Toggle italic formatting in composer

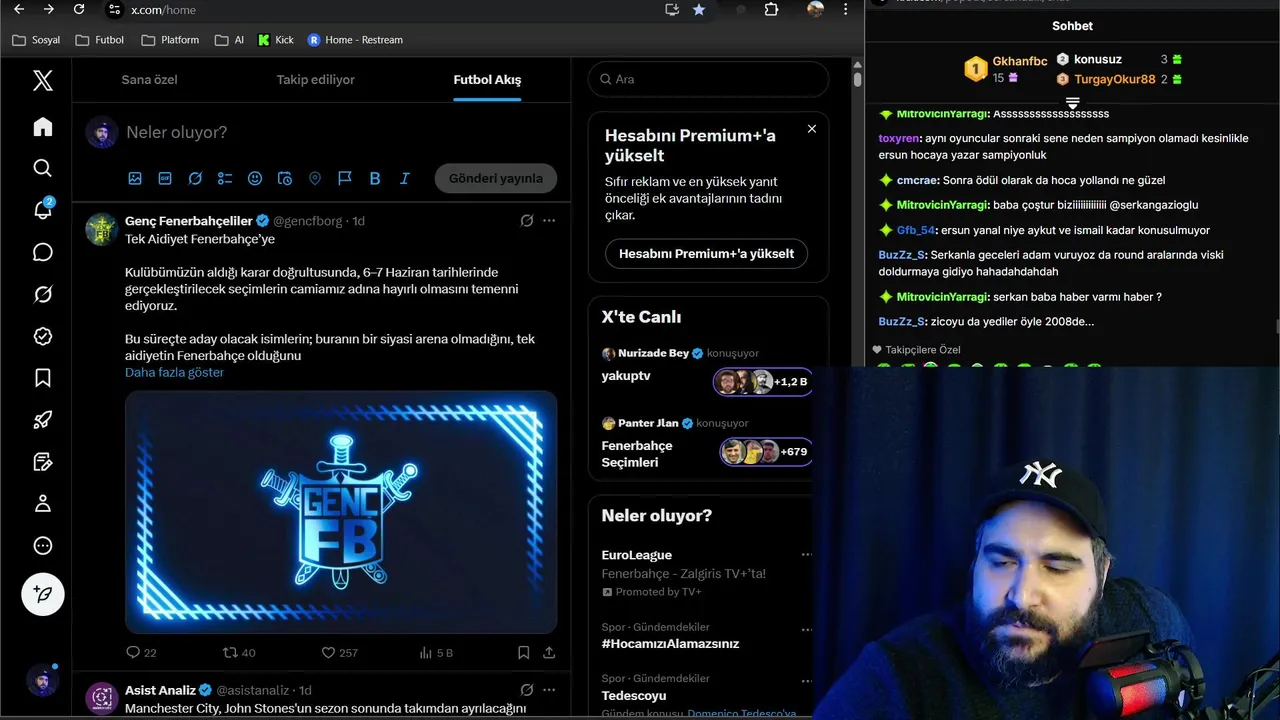(x=405, y=178)
